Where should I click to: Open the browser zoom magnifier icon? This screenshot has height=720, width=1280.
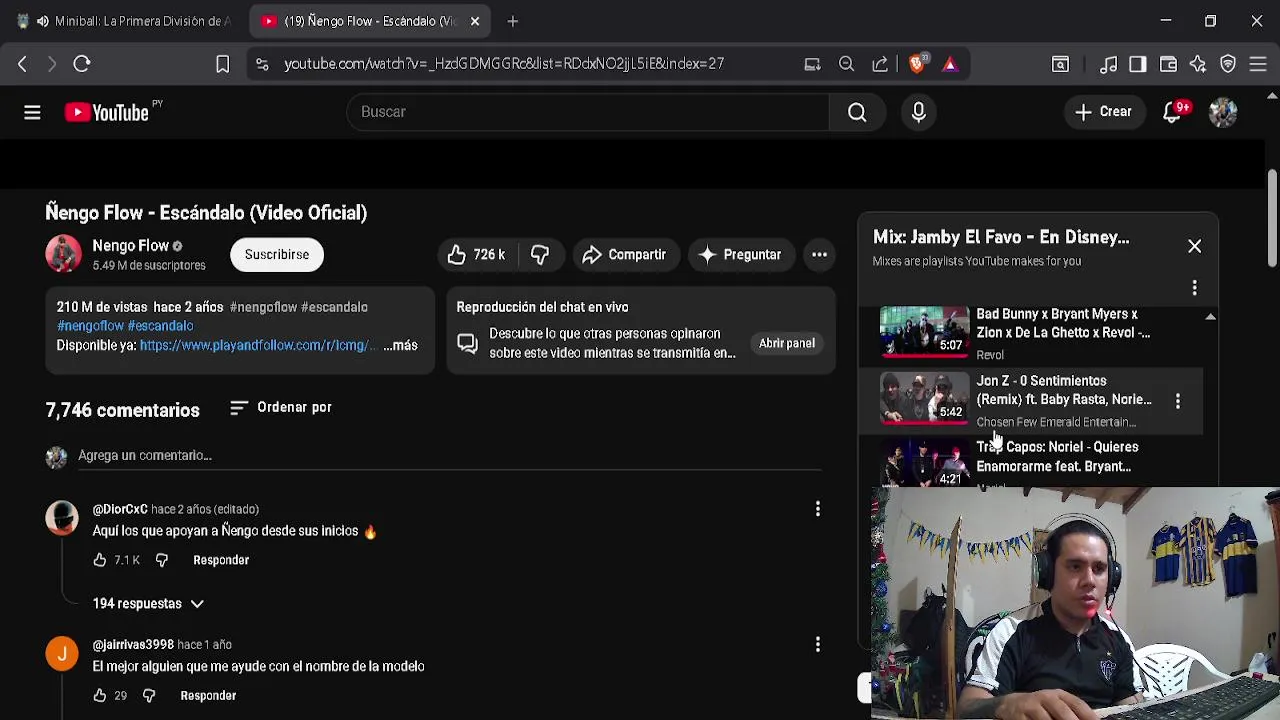[846, 64]
